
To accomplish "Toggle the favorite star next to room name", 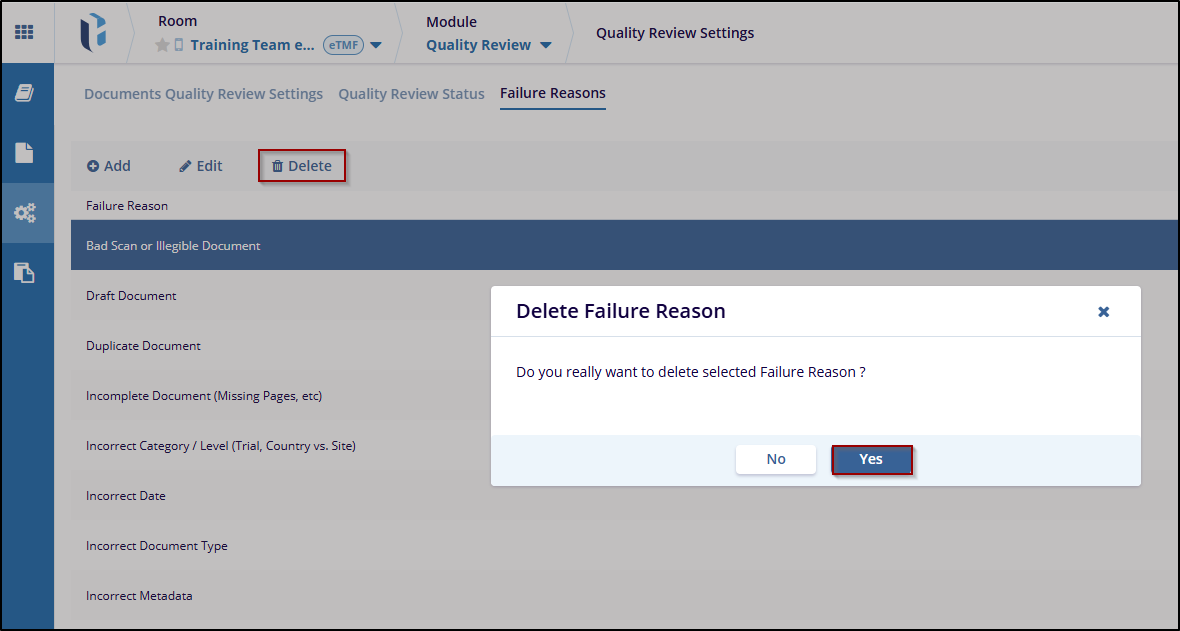I will [x=162, y=45].
